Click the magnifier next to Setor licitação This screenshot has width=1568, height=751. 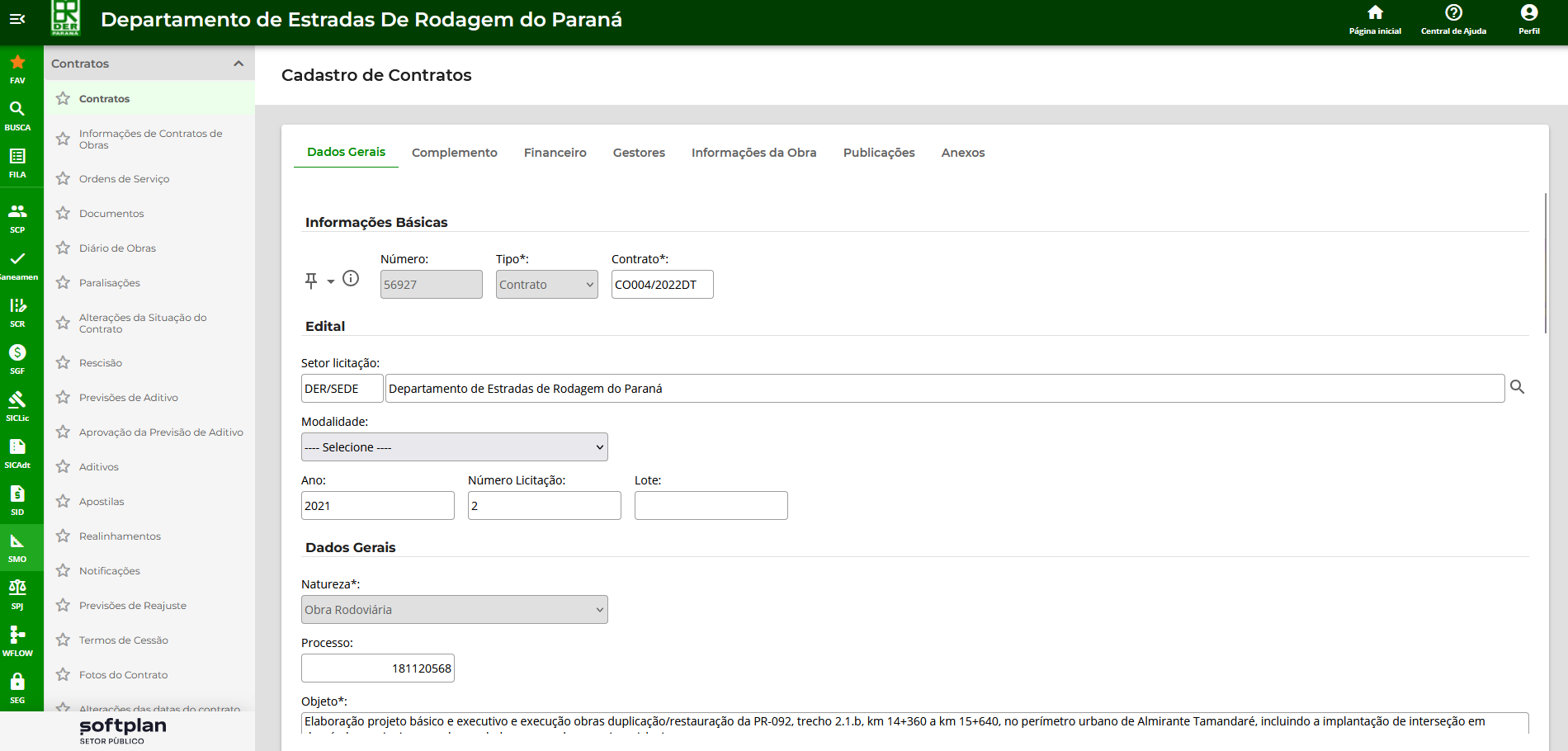click(1517, 387)
